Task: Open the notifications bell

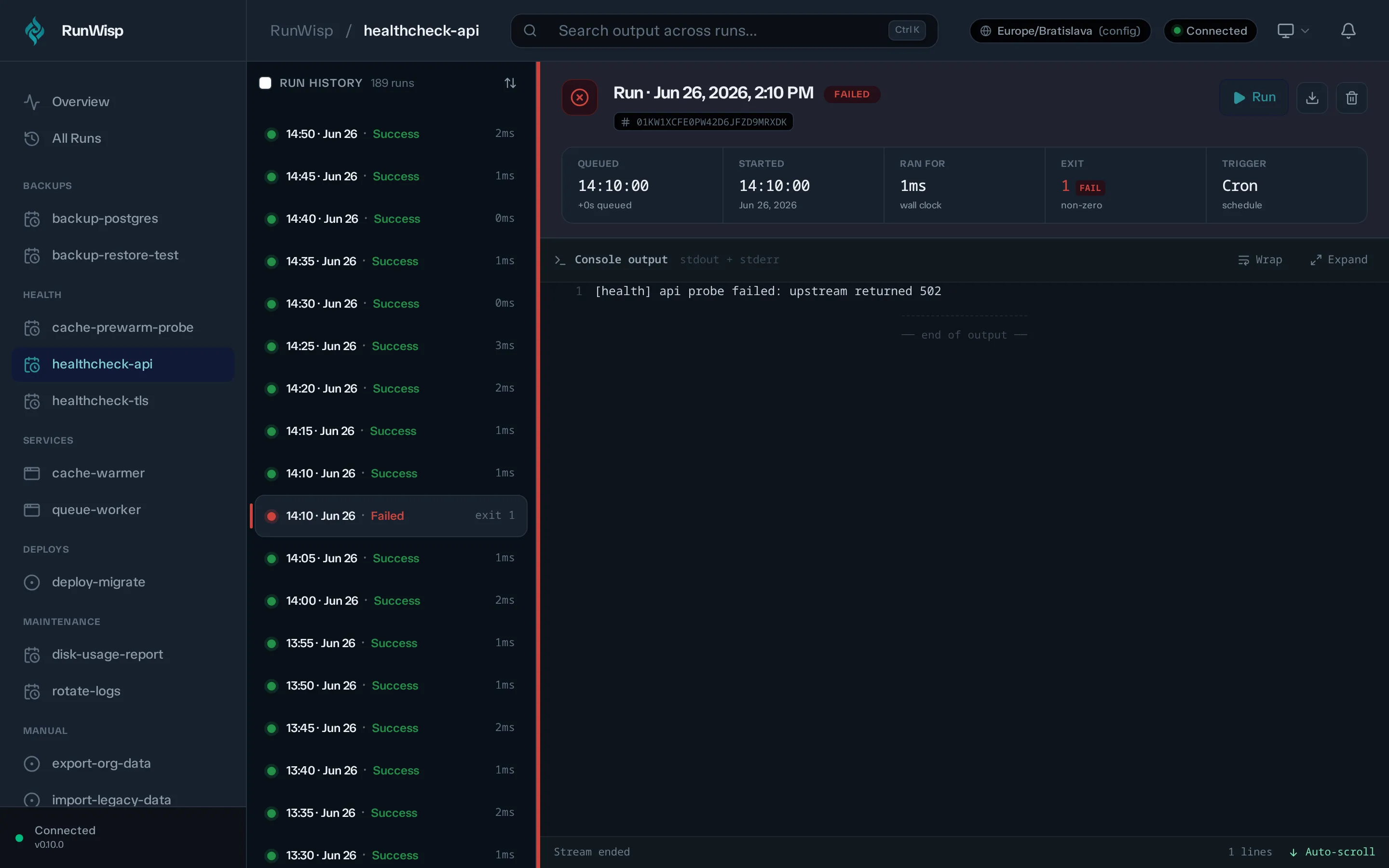Action: click(1348, 30)
